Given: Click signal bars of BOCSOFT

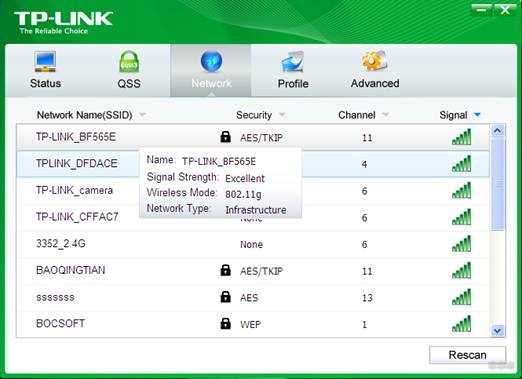Looking at the screenshot, I should [x=462, y=323].
